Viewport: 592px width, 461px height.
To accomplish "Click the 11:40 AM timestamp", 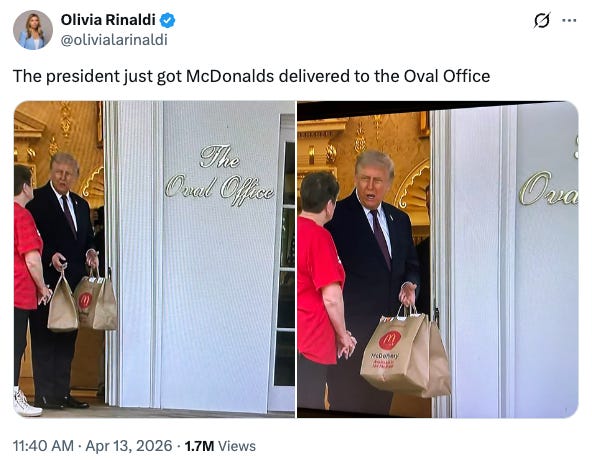I will 43,446.
